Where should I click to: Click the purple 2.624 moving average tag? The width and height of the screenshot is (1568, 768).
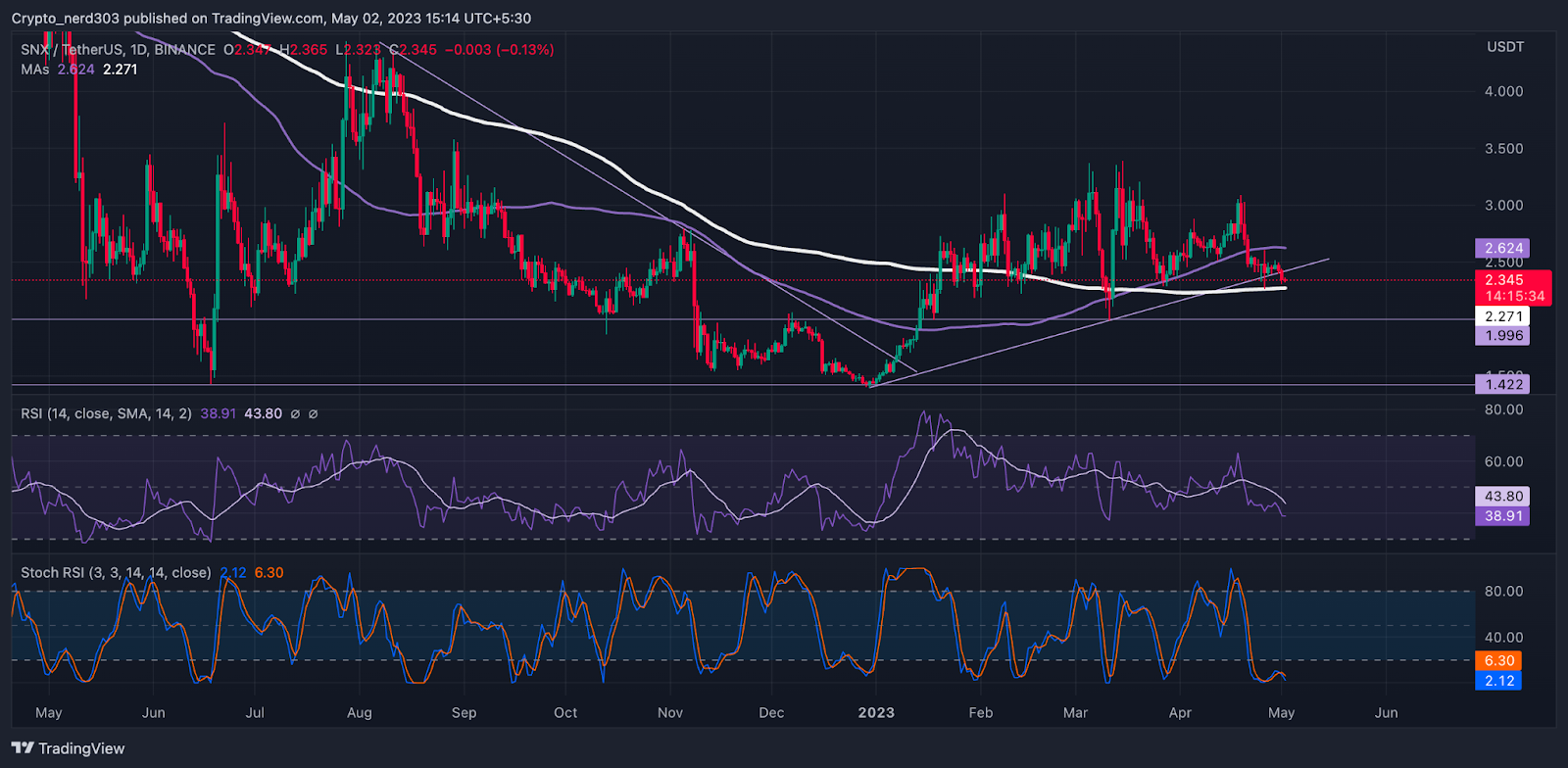pos(1503,249)
